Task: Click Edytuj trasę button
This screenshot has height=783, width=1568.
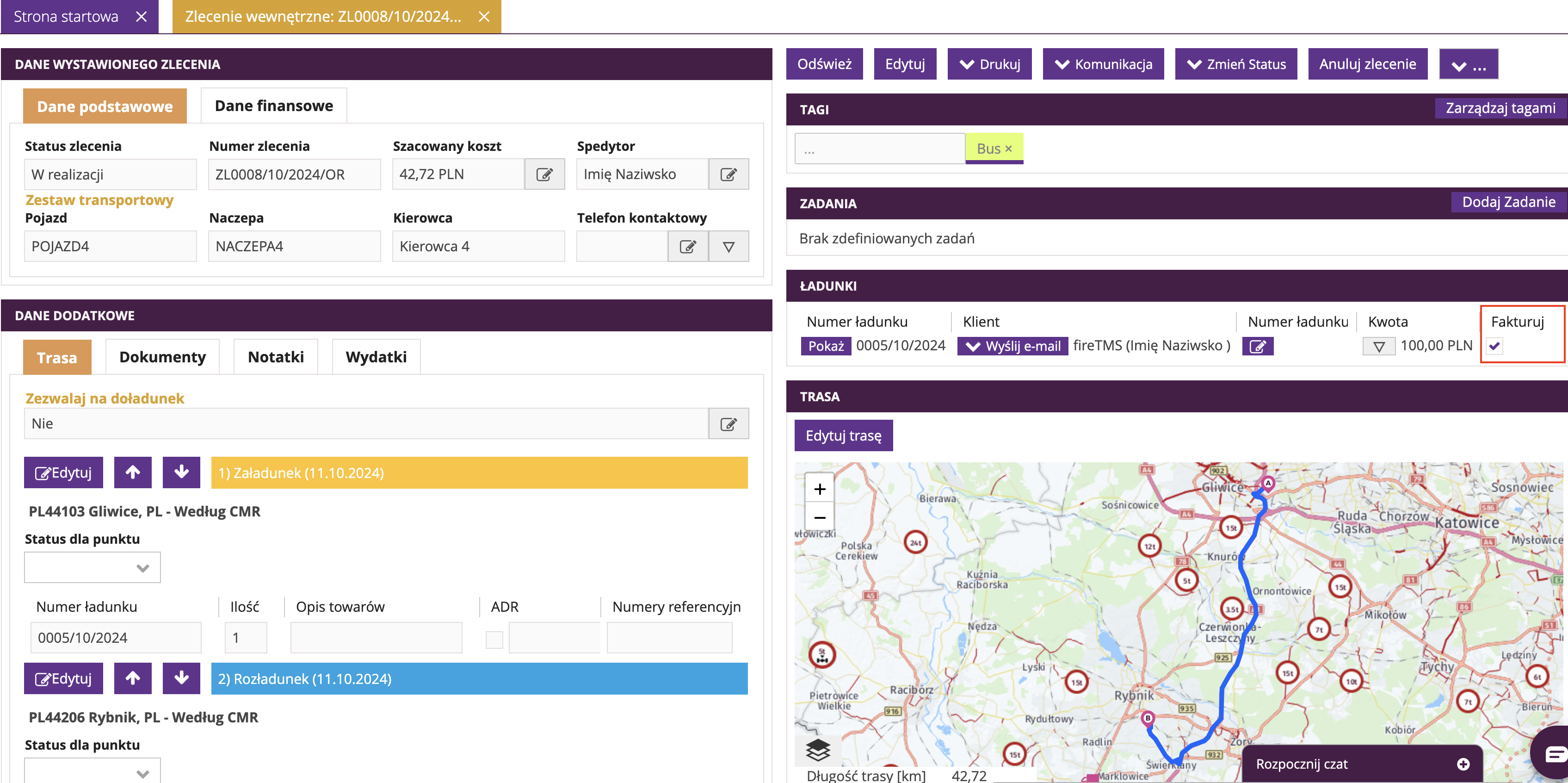Action: [x=843, y=435]
